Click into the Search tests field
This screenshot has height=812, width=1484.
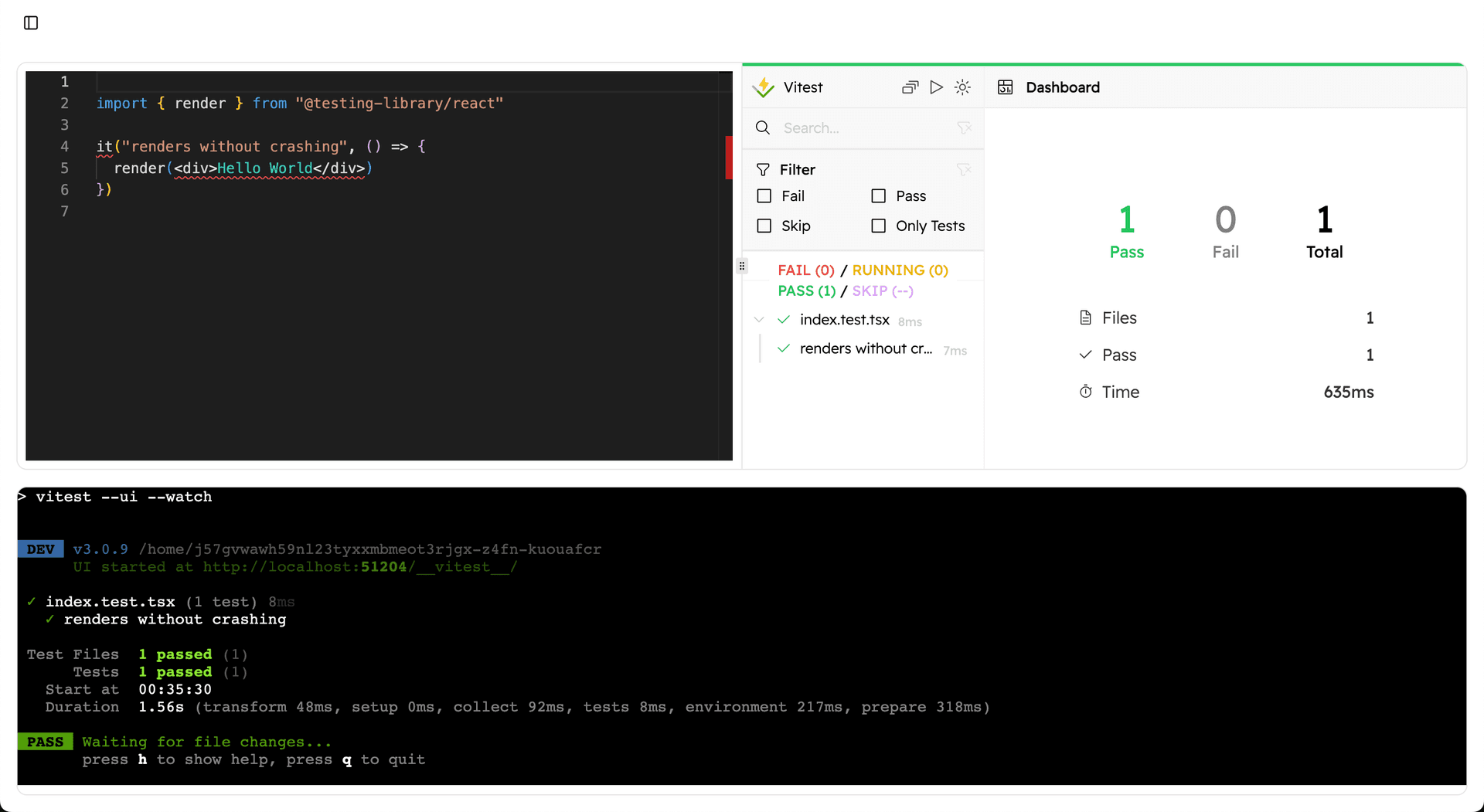(x=866, y=127)
